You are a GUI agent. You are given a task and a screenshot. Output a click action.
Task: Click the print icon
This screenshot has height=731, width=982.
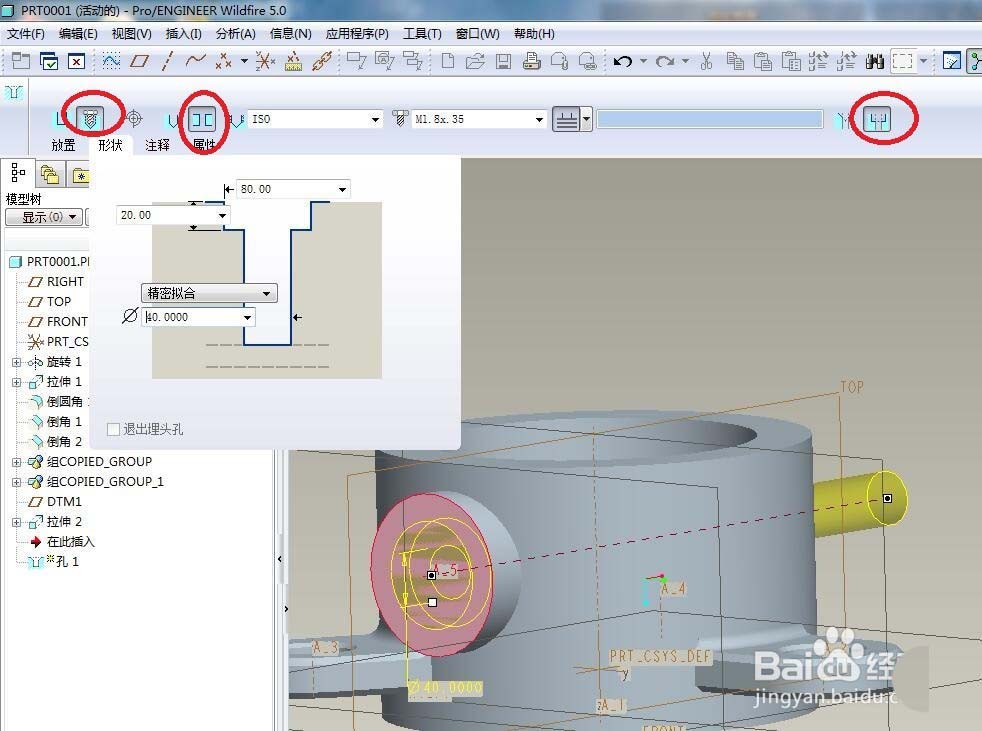click(x=531, y=61)
